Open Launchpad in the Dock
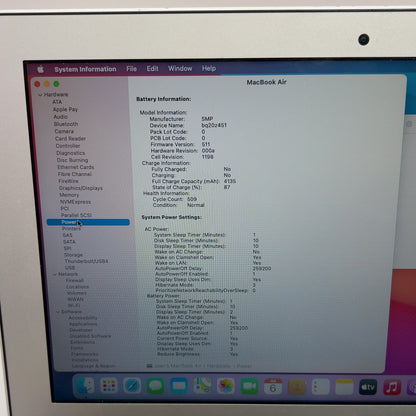 [109, 386]
